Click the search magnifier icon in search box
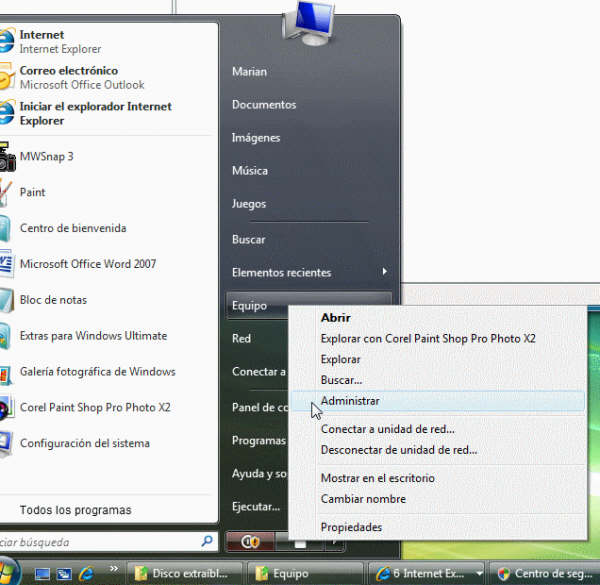This screenshot has width=600, height=585. [207, 541]
